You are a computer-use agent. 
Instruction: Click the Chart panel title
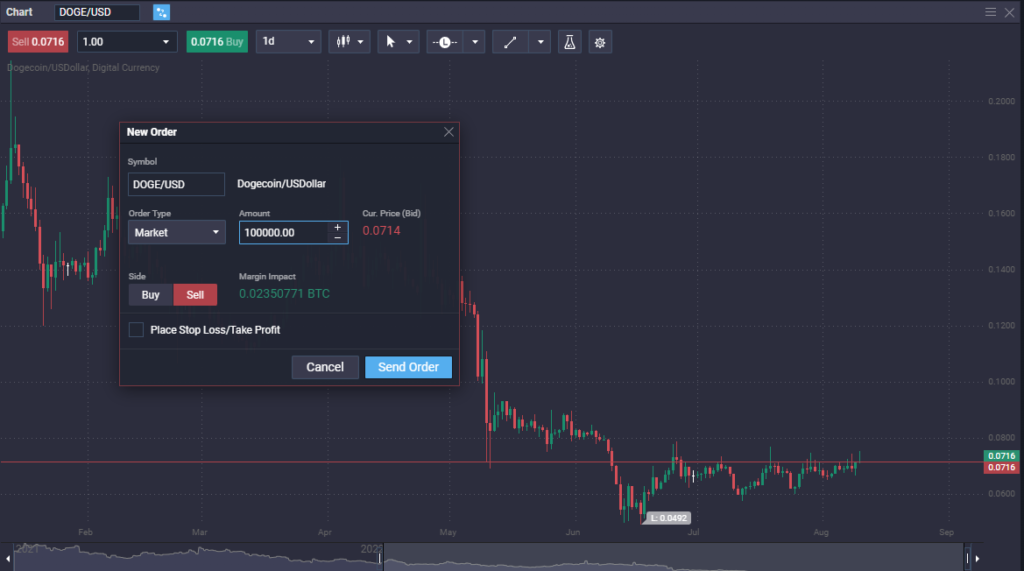click(x=20, y=12)
